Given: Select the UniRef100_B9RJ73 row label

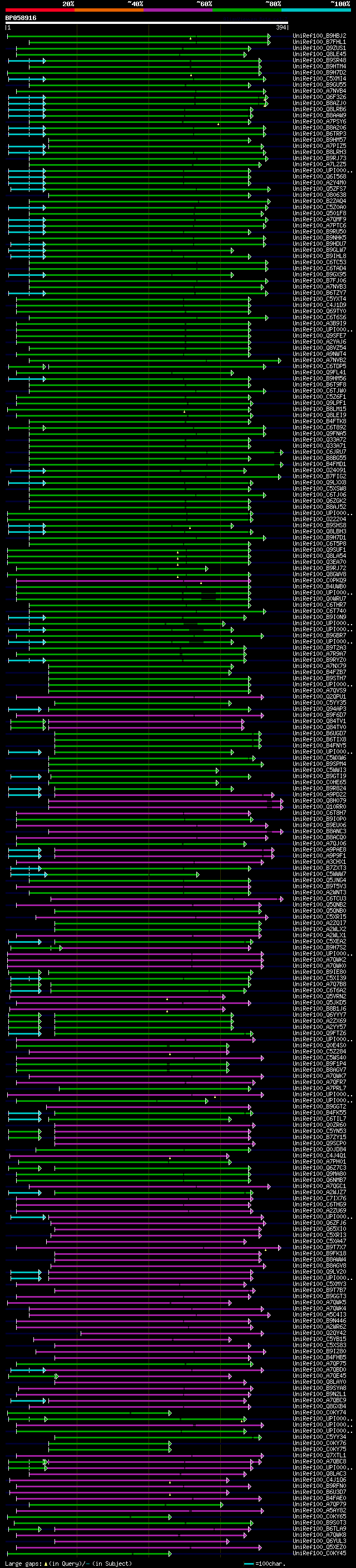Looking at the screenshot, I should (x=319, y=159).
